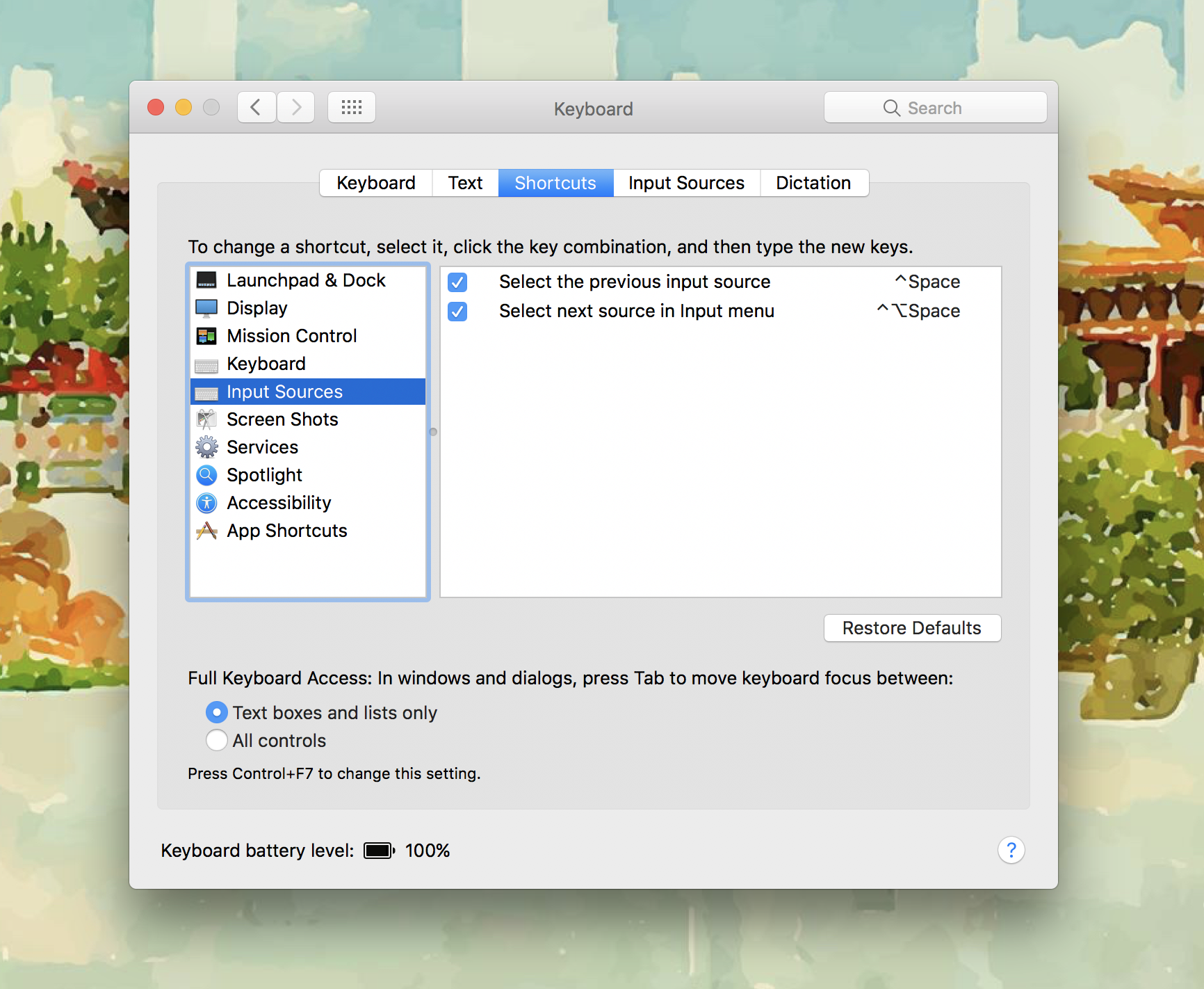The width and height of the screenshot is (1204, 989).
Task: Click Select the previous input source label
Action: [x=635, y=282]
